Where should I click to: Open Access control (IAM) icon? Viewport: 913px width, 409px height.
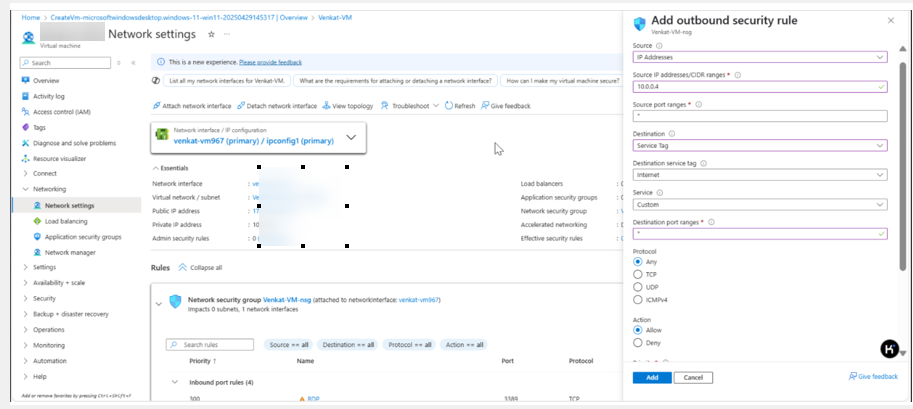click(x=25, y=111)
